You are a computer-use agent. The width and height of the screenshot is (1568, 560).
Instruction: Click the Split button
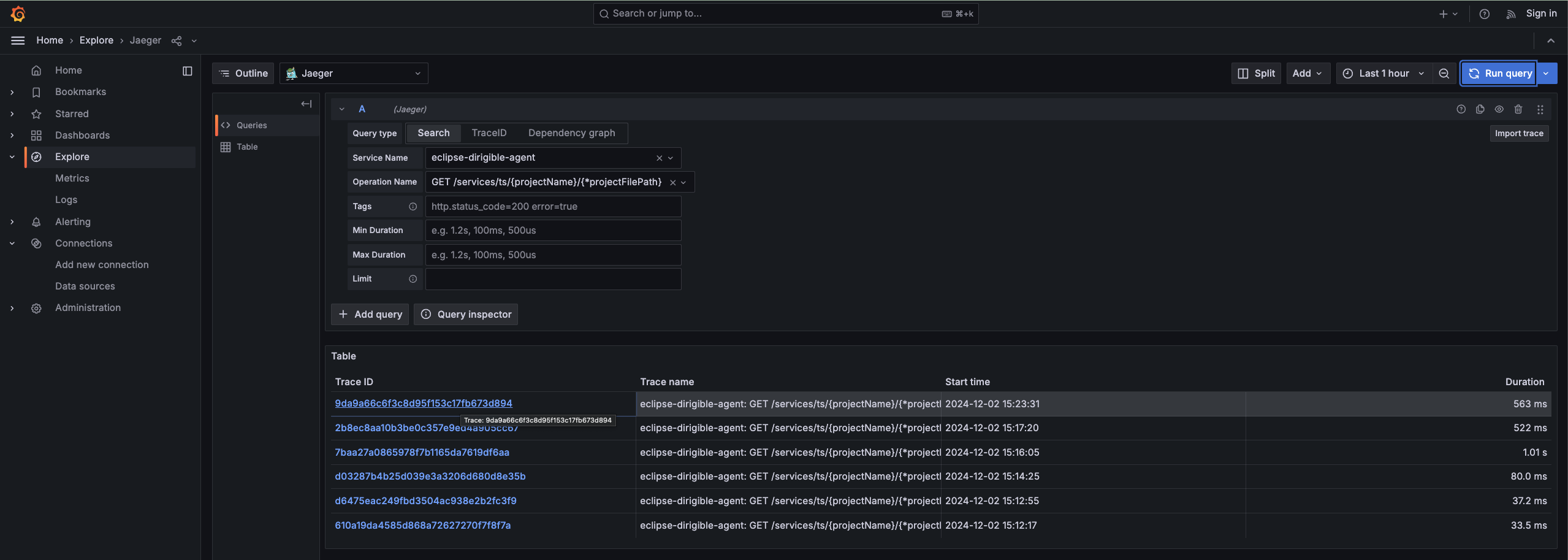tap(1256, 74)
